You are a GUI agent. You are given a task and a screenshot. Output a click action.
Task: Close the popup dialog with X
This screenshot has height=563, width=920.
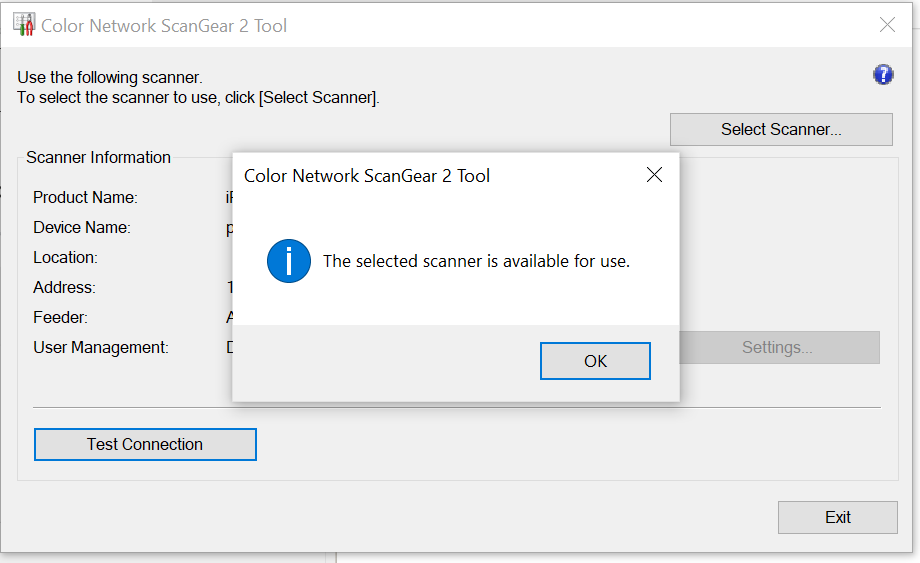click(654, 175)
